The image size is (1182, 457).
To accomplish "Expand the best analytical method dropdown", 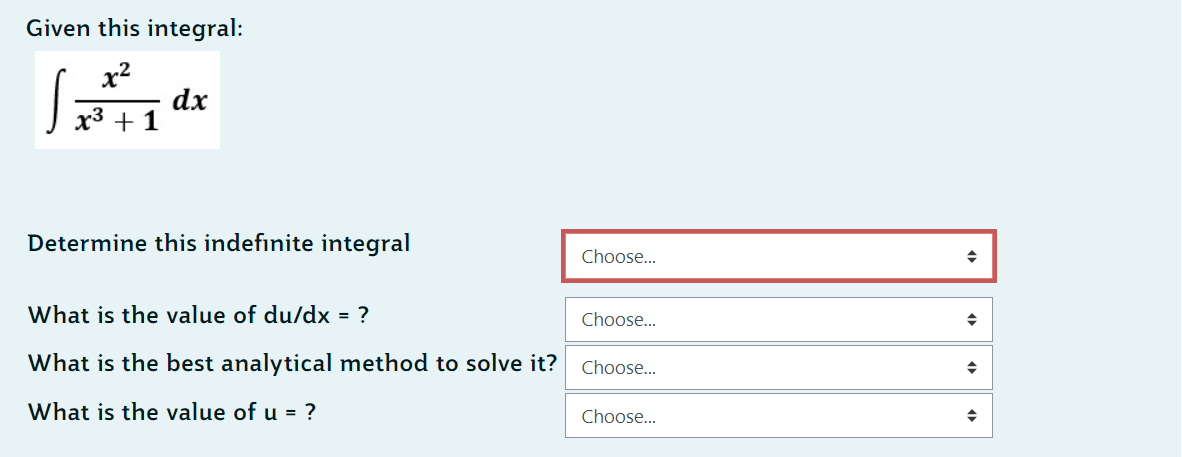I will point(778,368).
